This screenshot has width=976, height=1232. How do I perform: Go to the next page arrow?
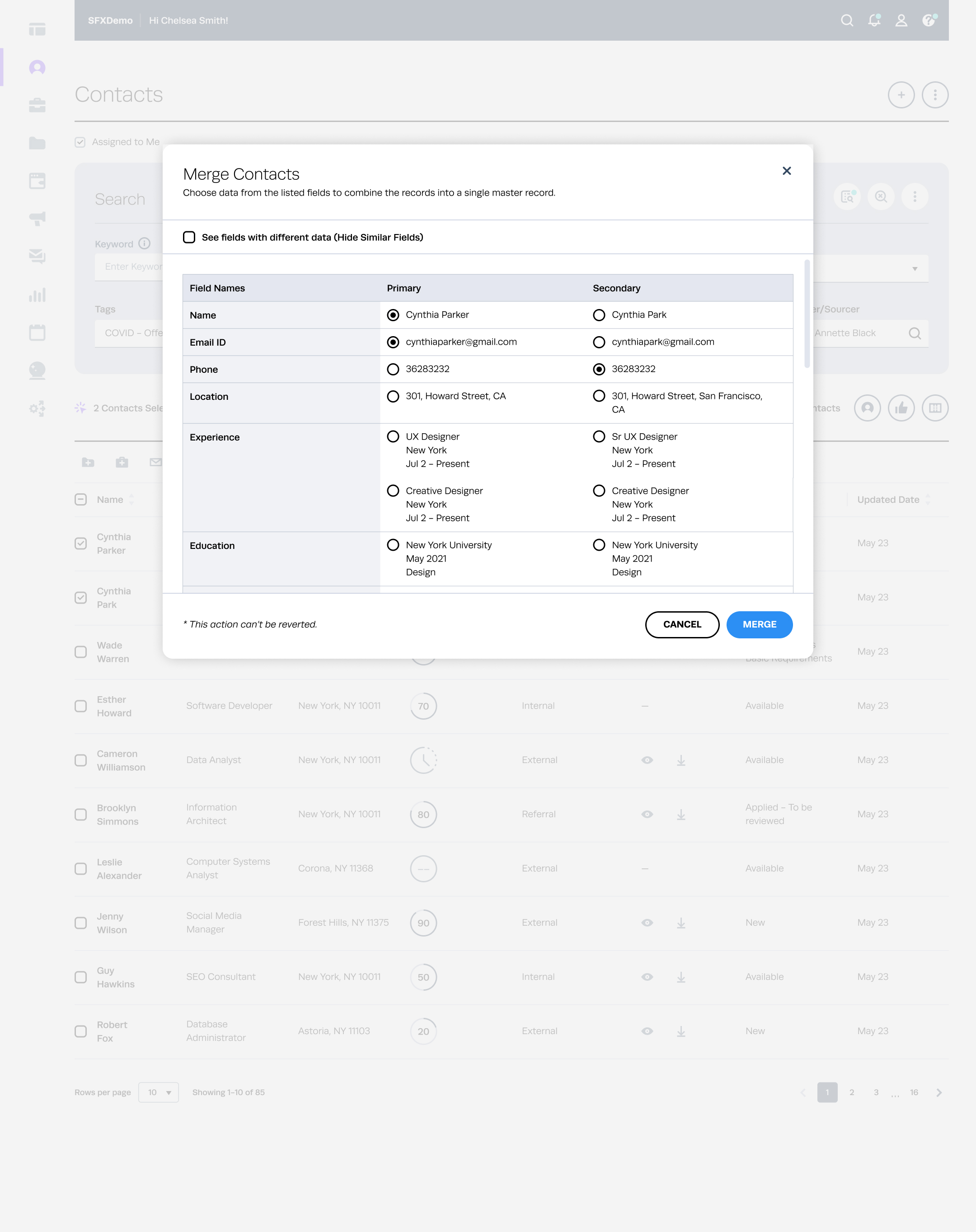point(939,1092)
